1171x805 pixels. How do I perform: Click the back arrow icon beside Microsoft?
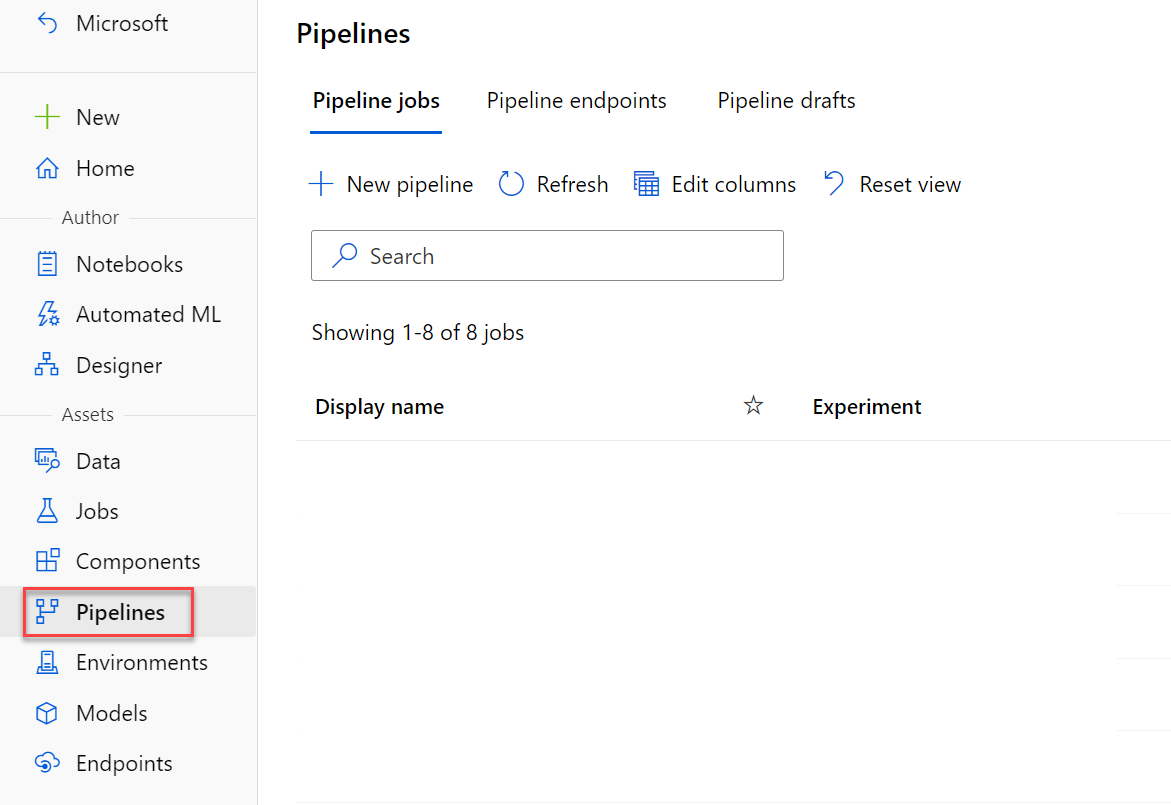(47, 24)
